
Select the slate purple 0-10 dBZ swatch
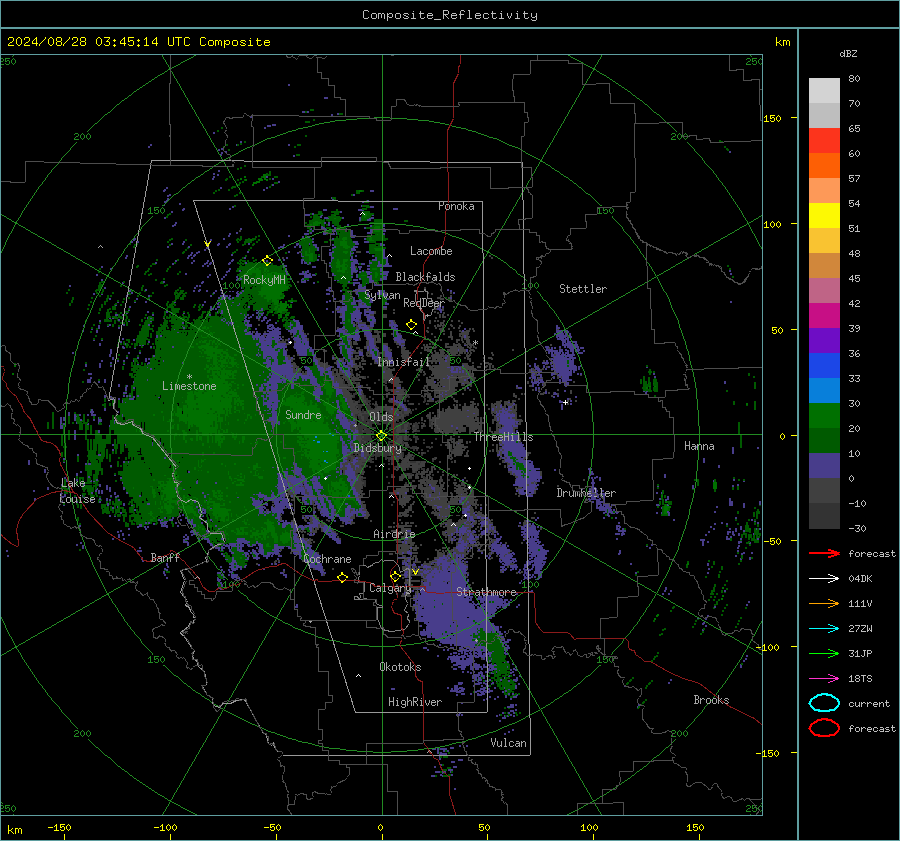tap(824, 466)
